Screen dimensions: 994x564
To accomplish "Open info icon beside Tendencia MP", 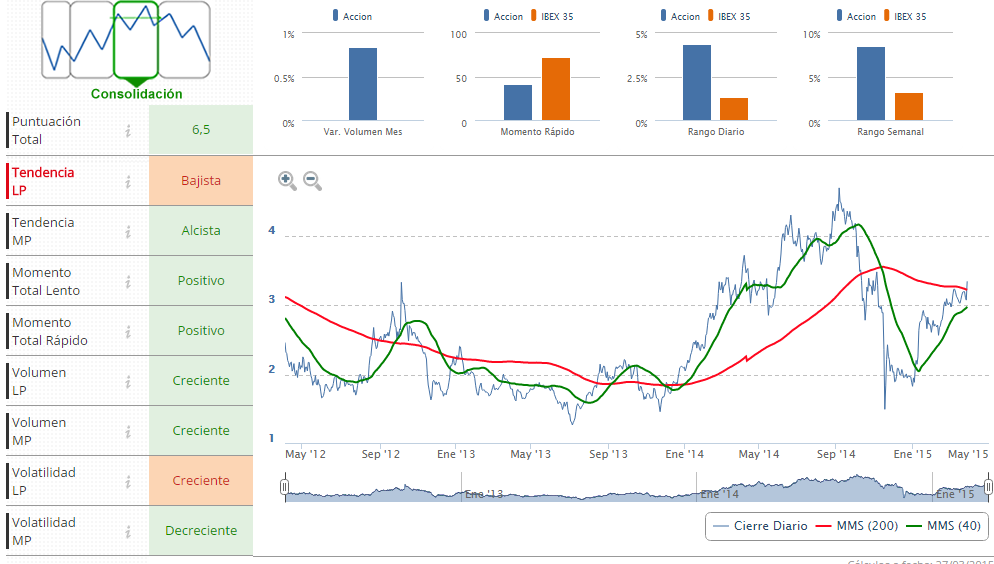I will click(128, 231).
